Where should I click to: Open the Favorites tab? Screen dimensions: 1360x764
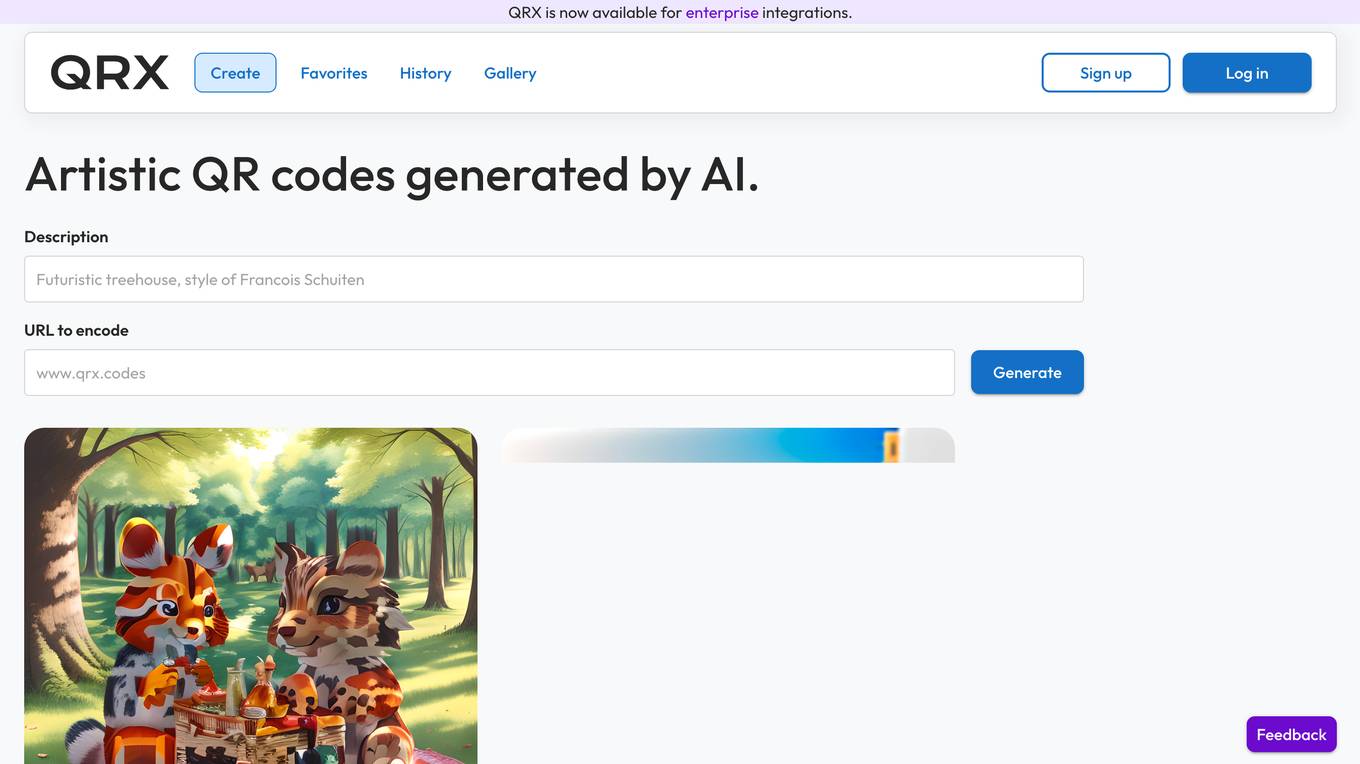pyautogui.click(x=334, y=73)
